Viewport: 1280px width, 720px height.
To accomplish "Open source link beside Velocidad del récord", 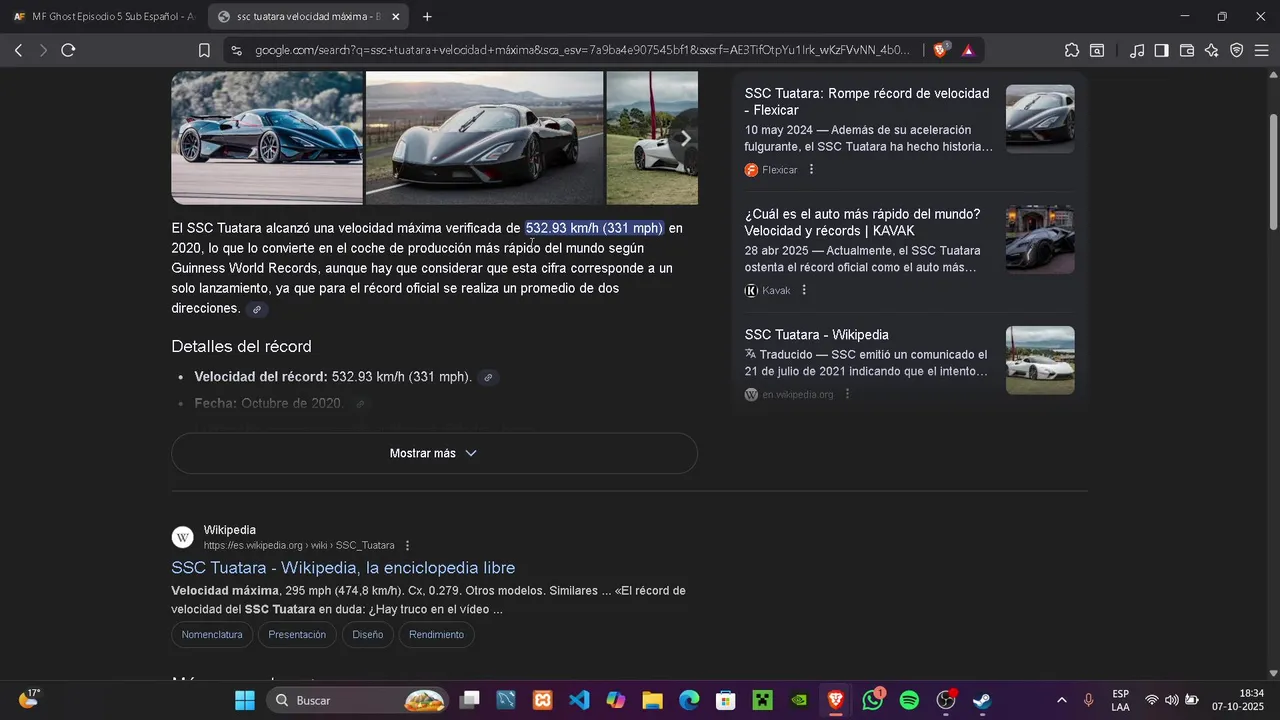I will coord(488,377).
